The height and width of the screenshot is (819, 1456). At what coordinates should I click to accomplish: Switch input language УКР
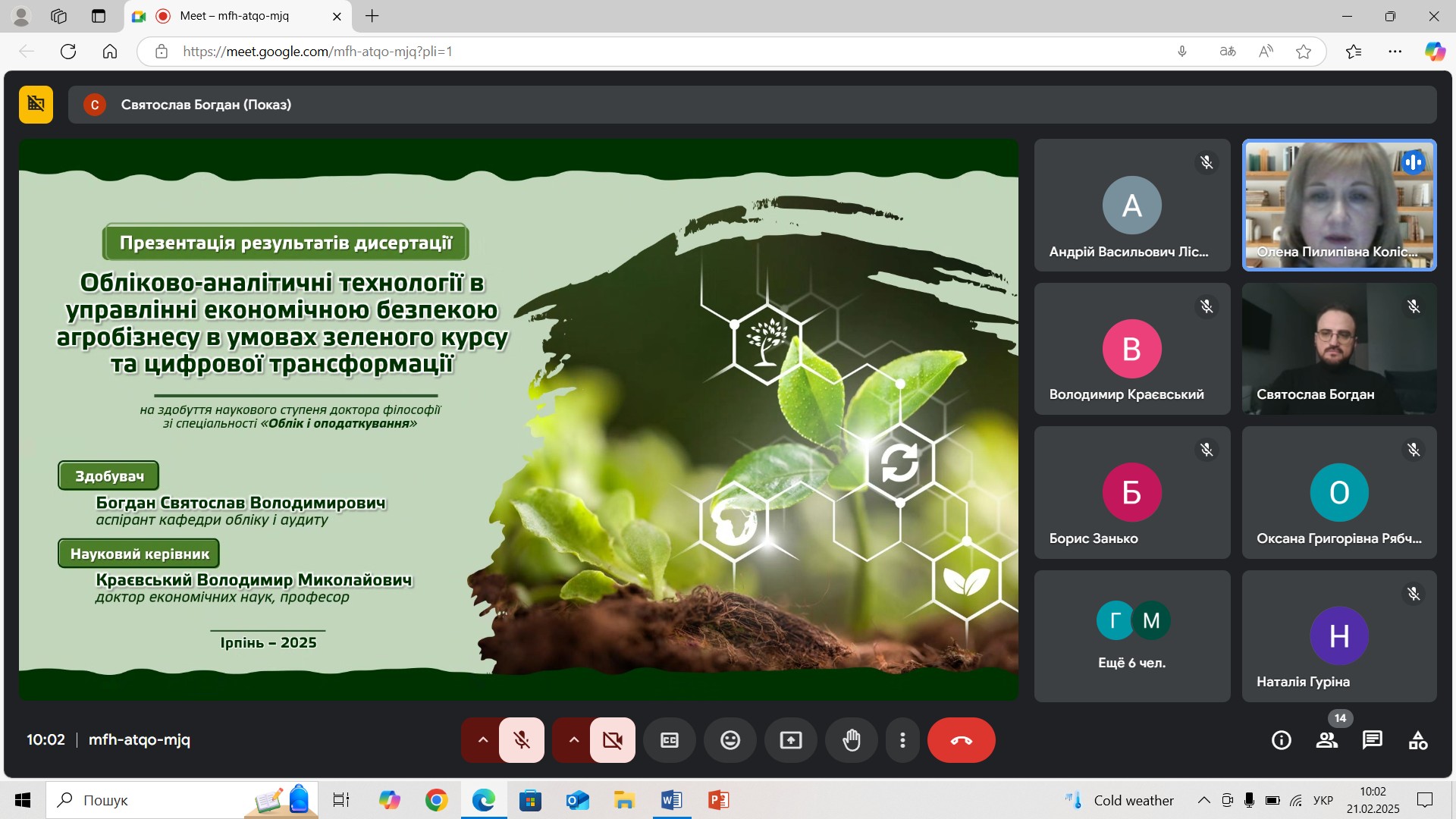(1323, 800)
